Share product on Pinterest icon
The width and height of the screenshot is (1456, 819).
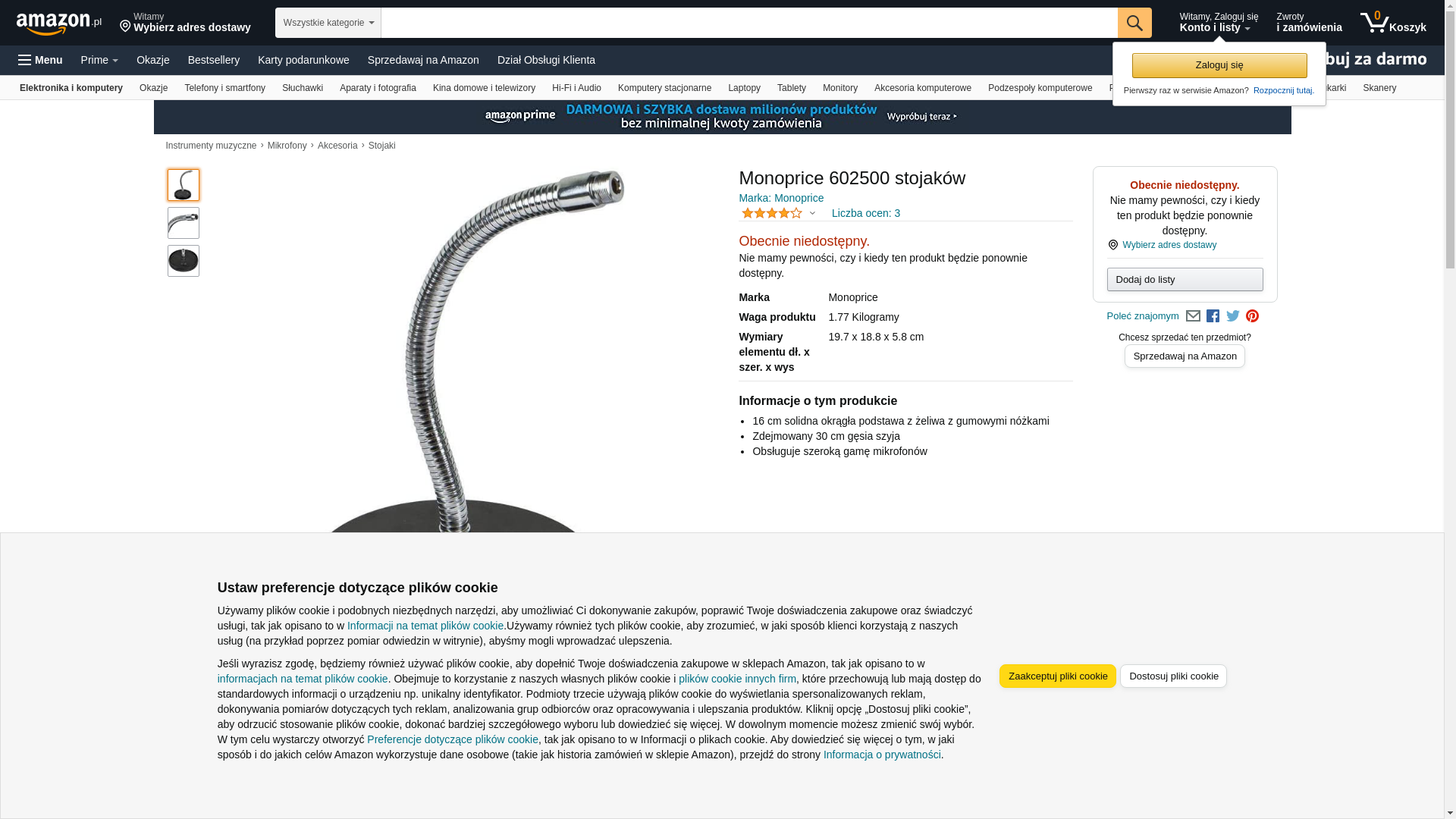pos(1252,316)
